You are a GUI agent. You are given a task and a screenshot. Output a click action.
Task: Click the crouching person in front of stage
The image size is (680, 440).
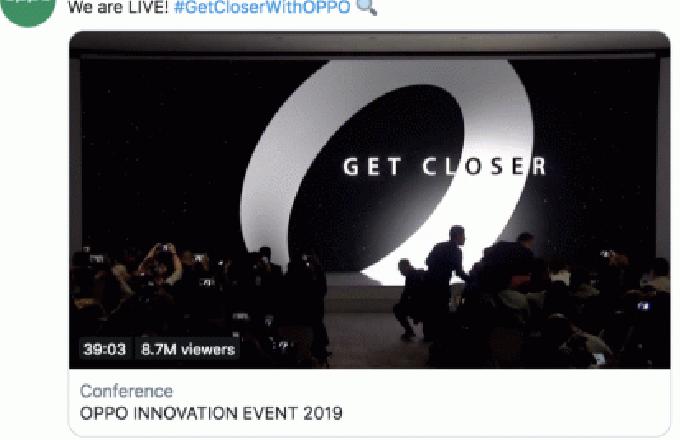[409, 299]
